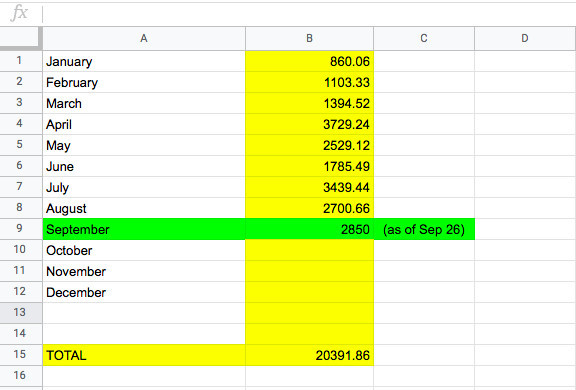
Task: Select empty yellow cell beside November
Action: pos(310,271)
